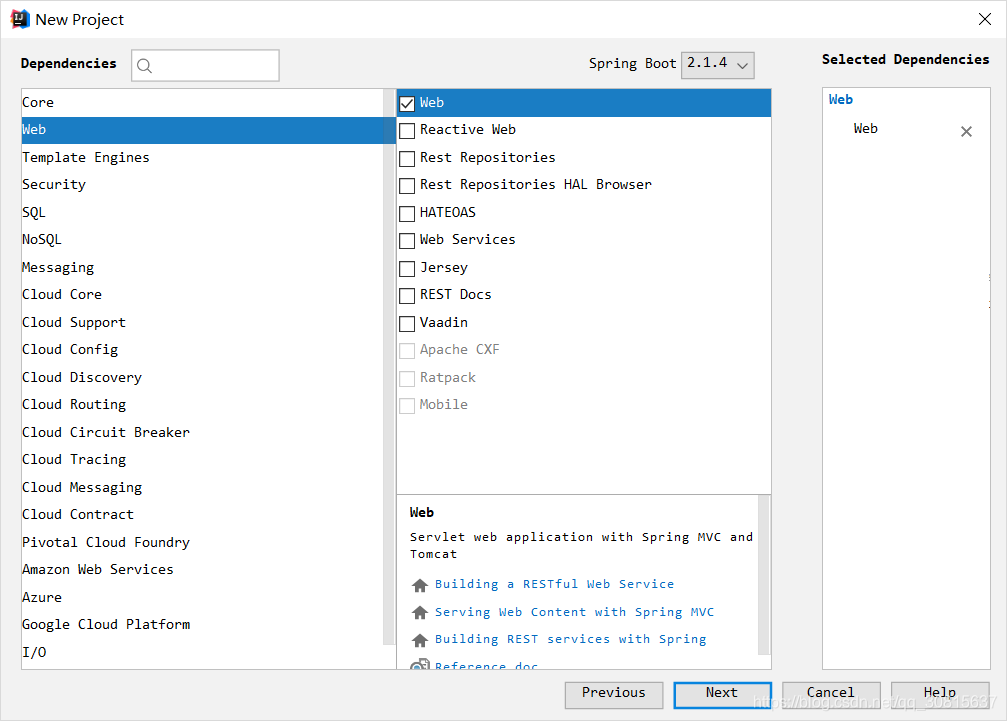Select Cloud Support category
The image size is (1007, 721).
(202, 322)
